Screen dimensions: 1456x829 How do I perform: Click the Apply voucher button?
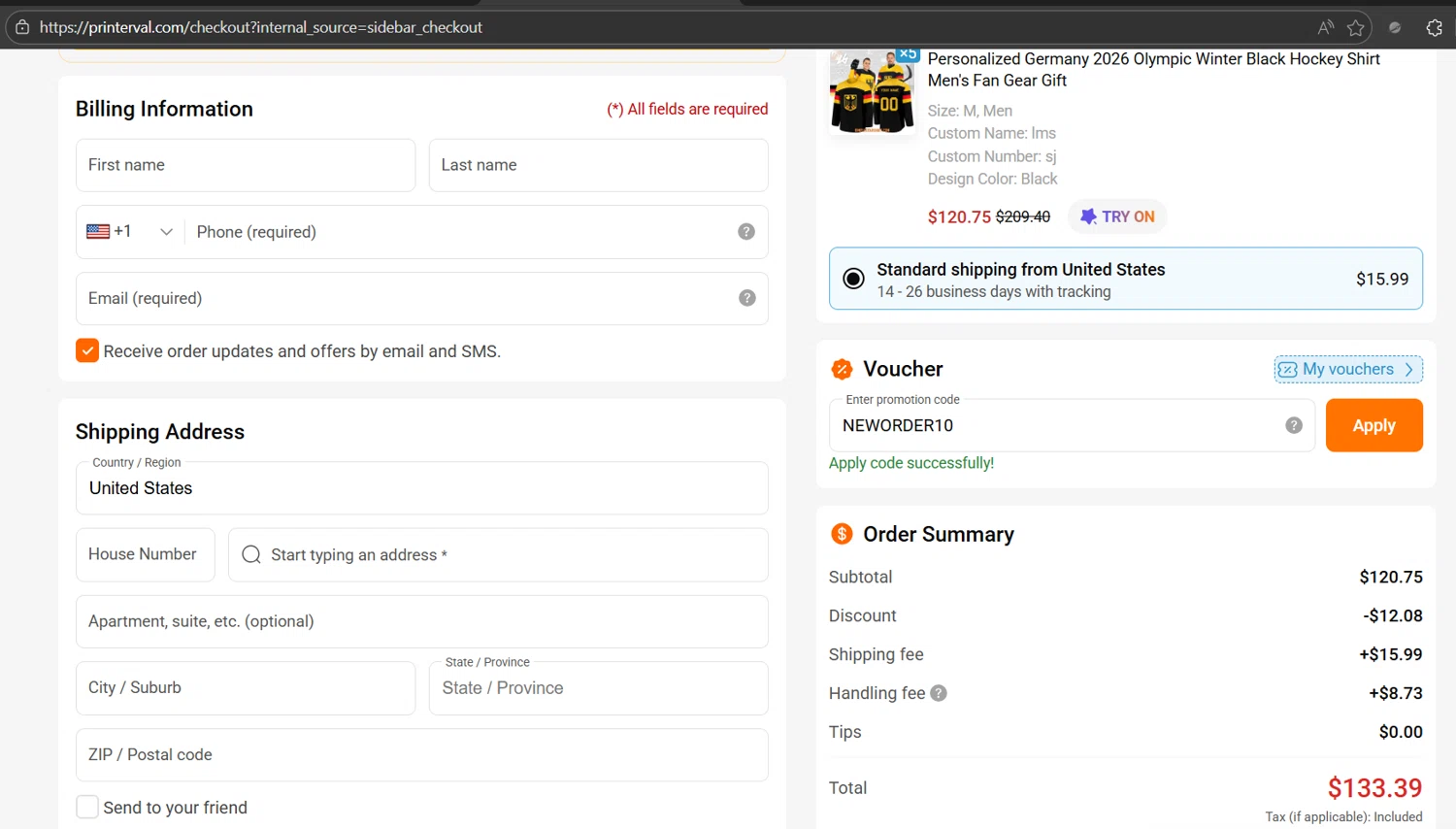[x=1374, y=425]
